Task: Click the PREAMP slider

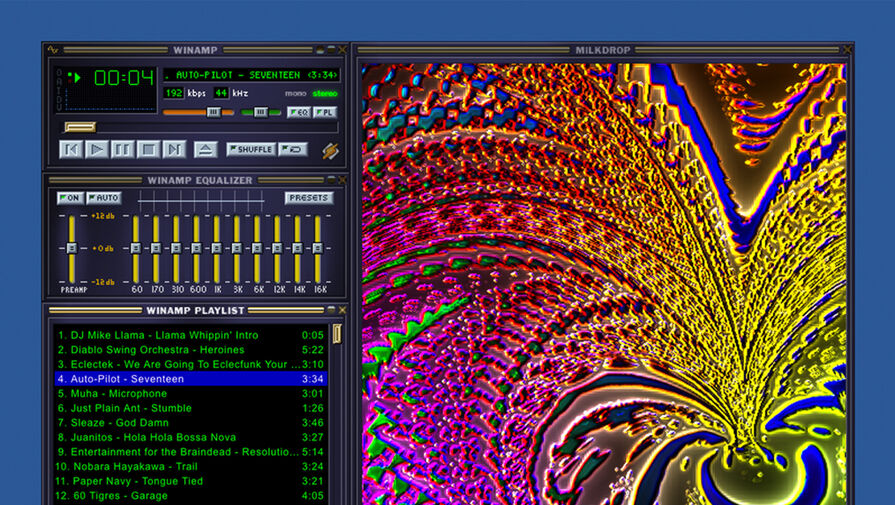Action: 71,249
